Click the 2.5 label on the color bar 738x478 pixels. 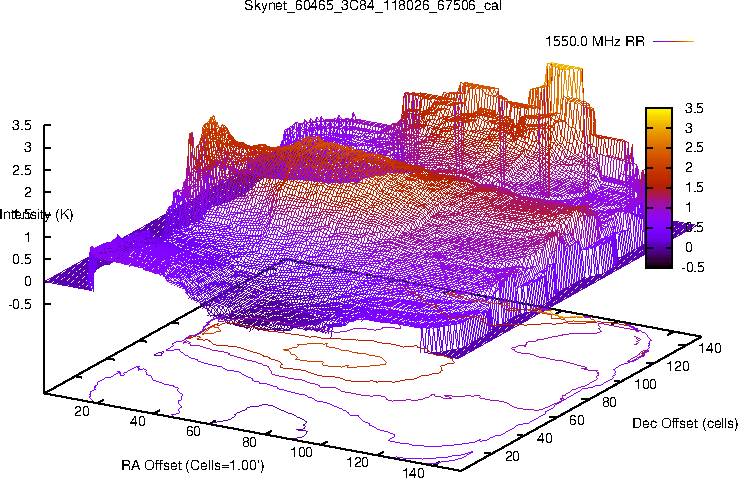(x=694, y=148)
